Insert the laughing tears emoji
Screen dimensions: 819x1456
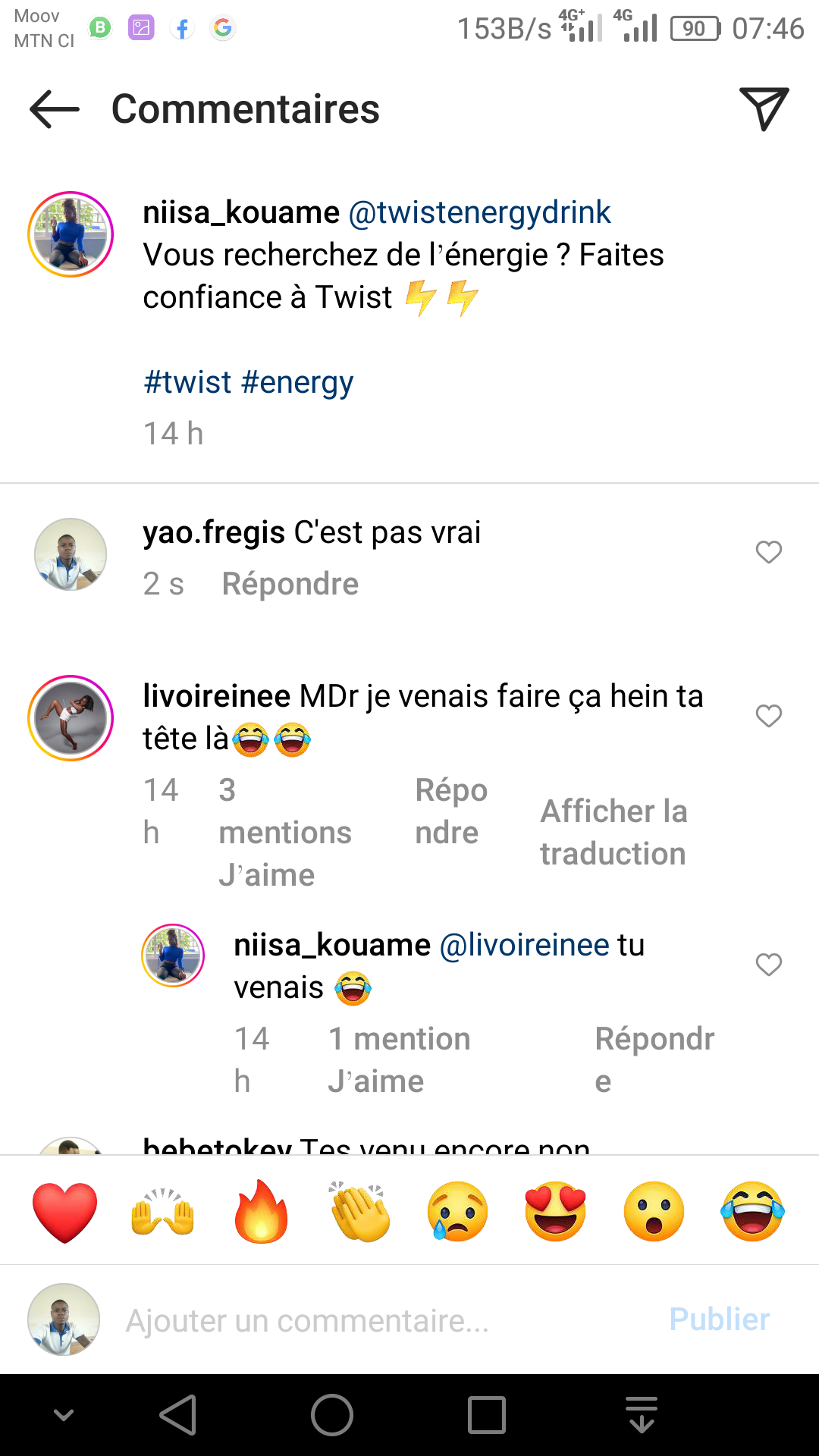tap(752, 1211)
